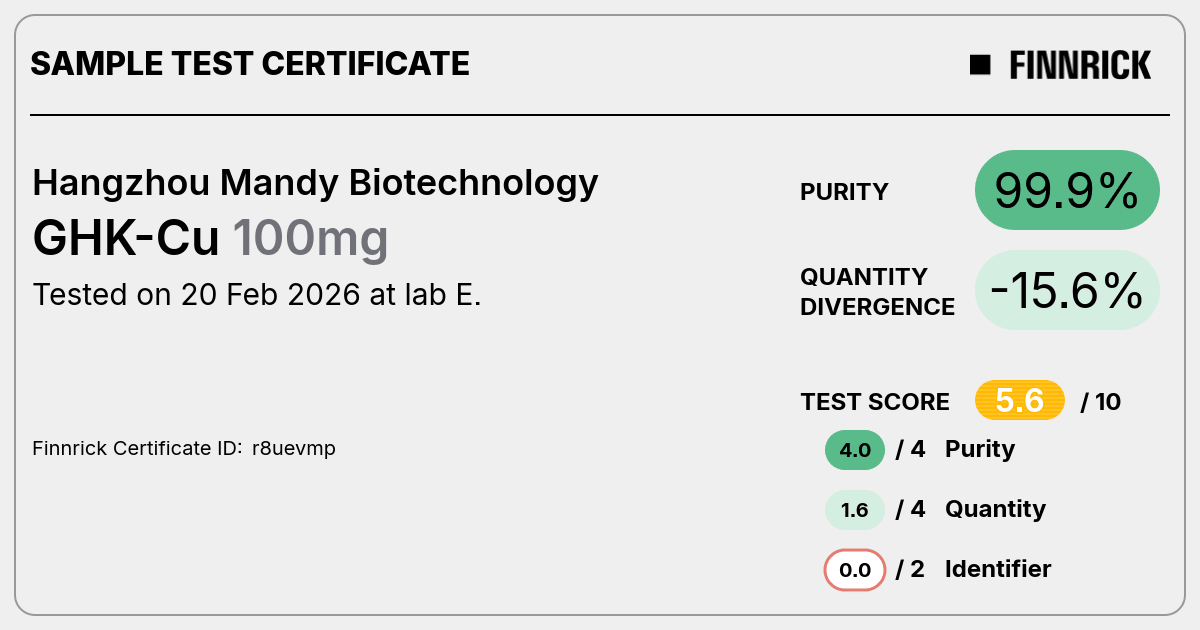Click the QUANTITY DIVERGENCE label

[877, 291]
